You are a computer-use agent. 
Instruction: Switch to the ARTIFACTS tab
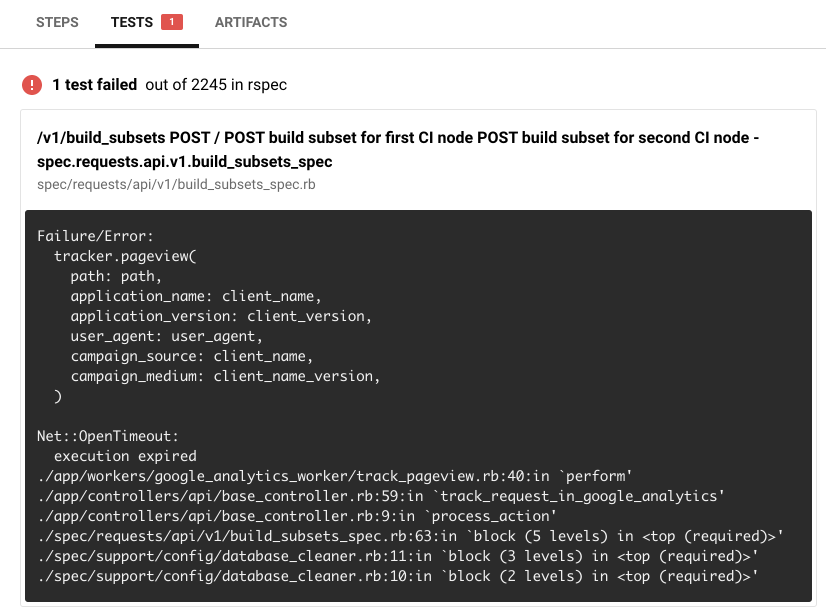point(251,22)
